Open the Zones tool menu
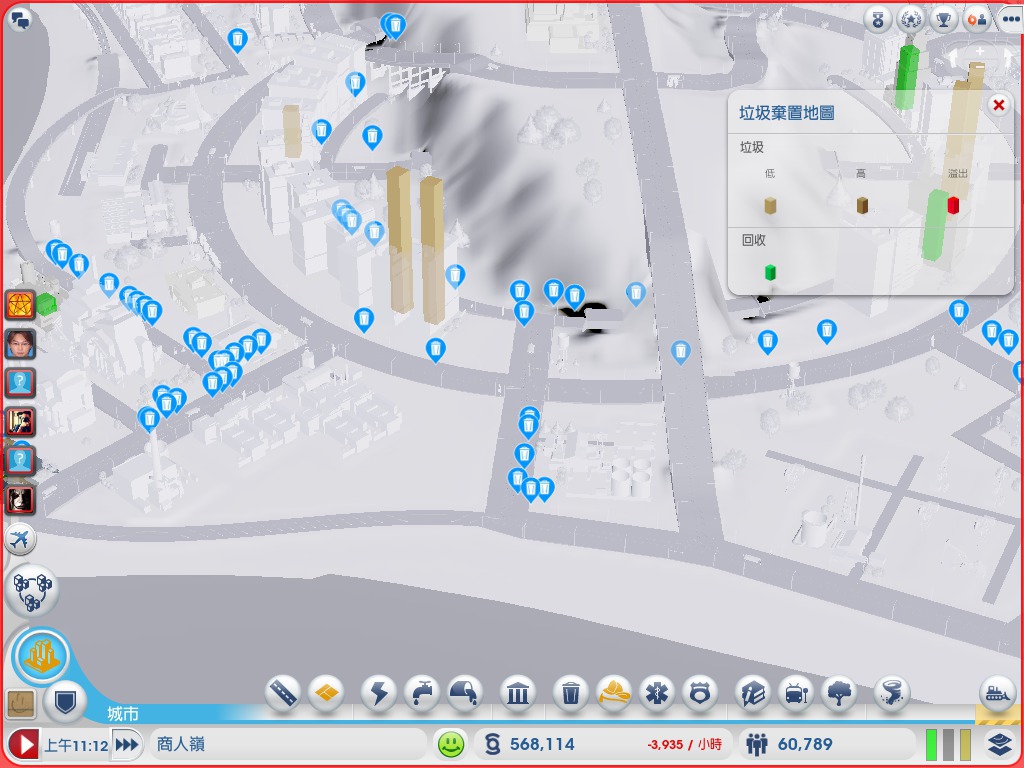 [326, 692]
